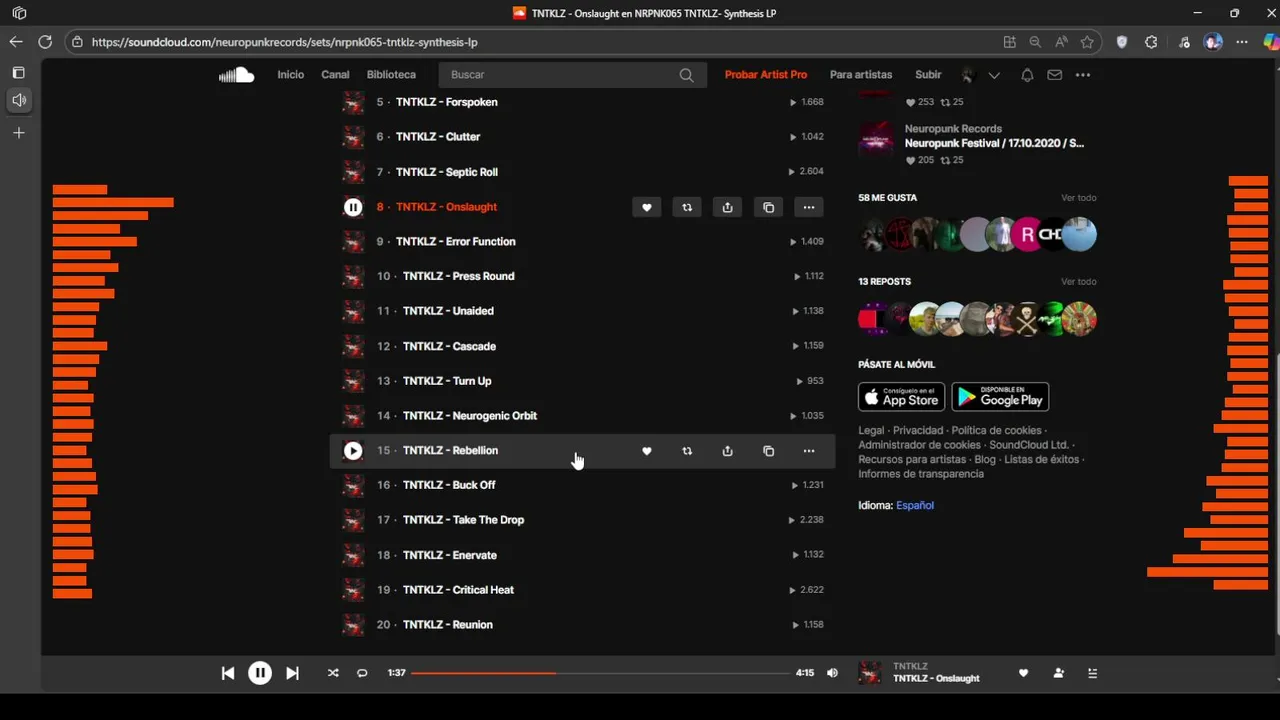The width and height of the screenshot is (1280, 720).
Task: Add a new tab with sidebar plus
Action: click(x=19, y=133)
